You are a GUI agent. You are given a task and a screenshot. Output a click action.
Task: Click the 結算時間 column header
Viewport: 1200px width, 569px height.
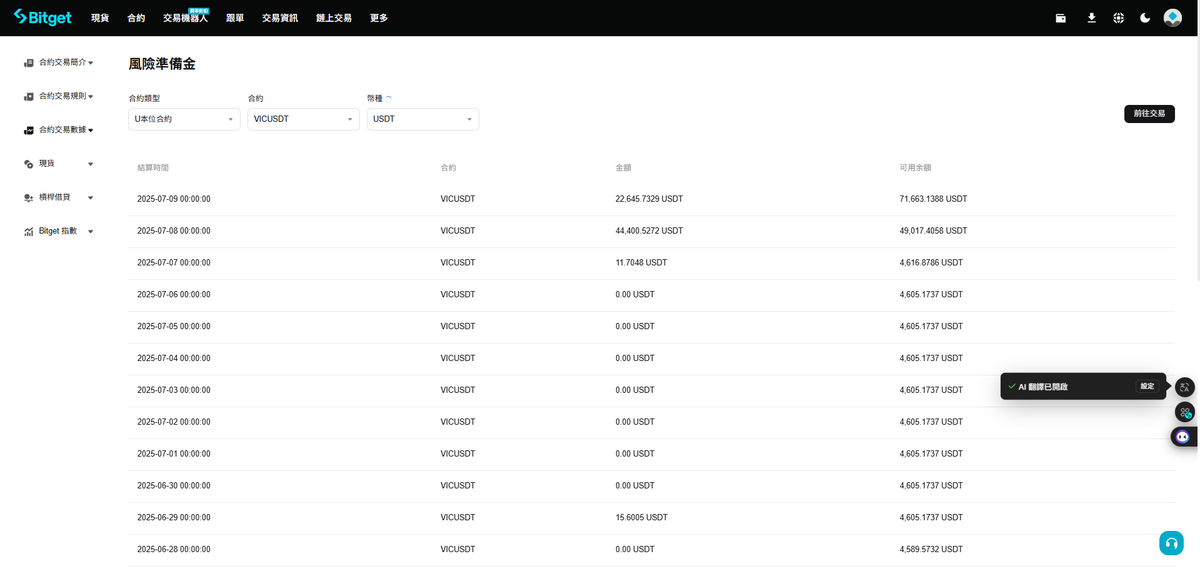tap(153, 167)
